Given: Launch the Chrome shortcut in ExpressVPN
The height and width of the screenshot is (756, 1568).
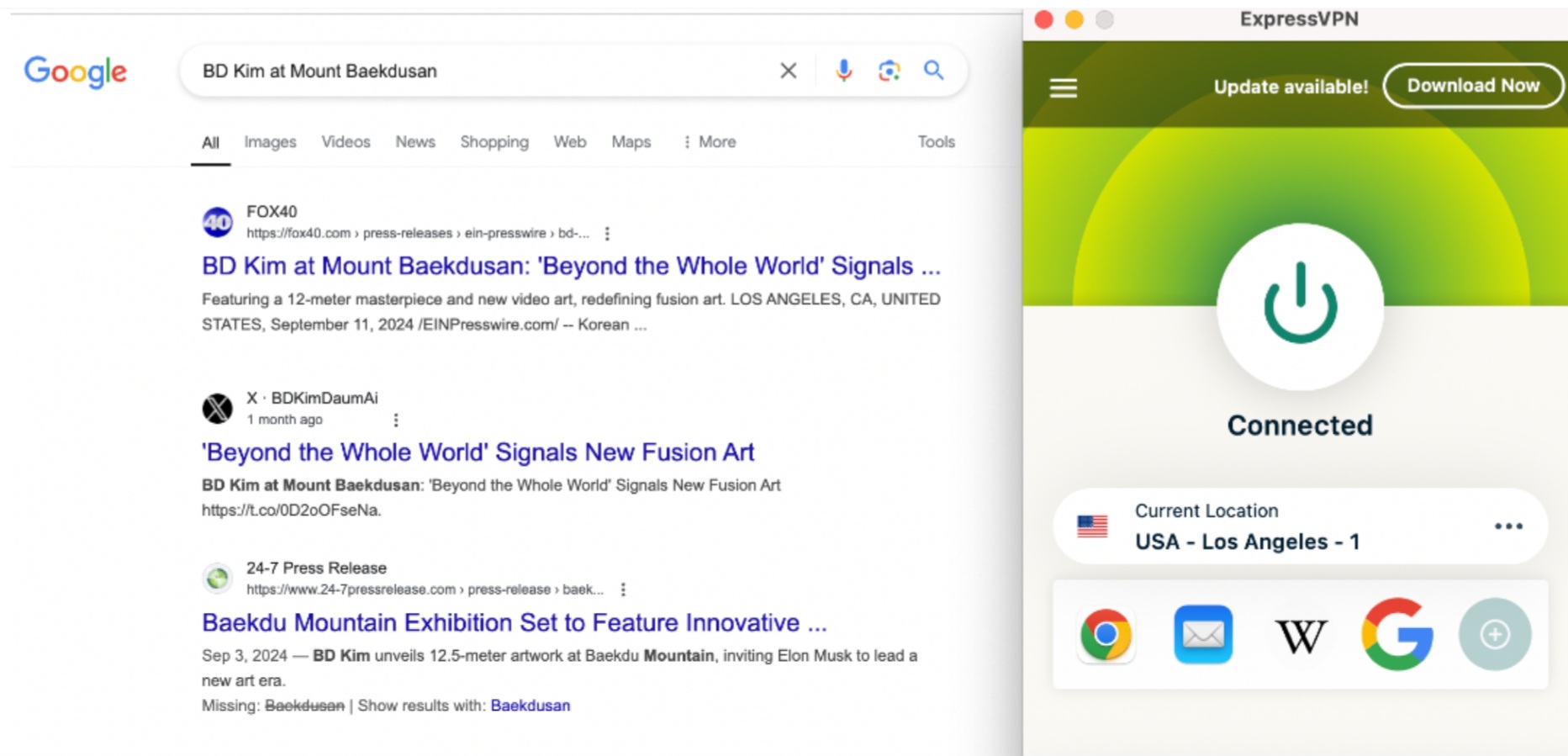Looking at the screenshot, I should pyautogui.click(x=1106, y=635).
